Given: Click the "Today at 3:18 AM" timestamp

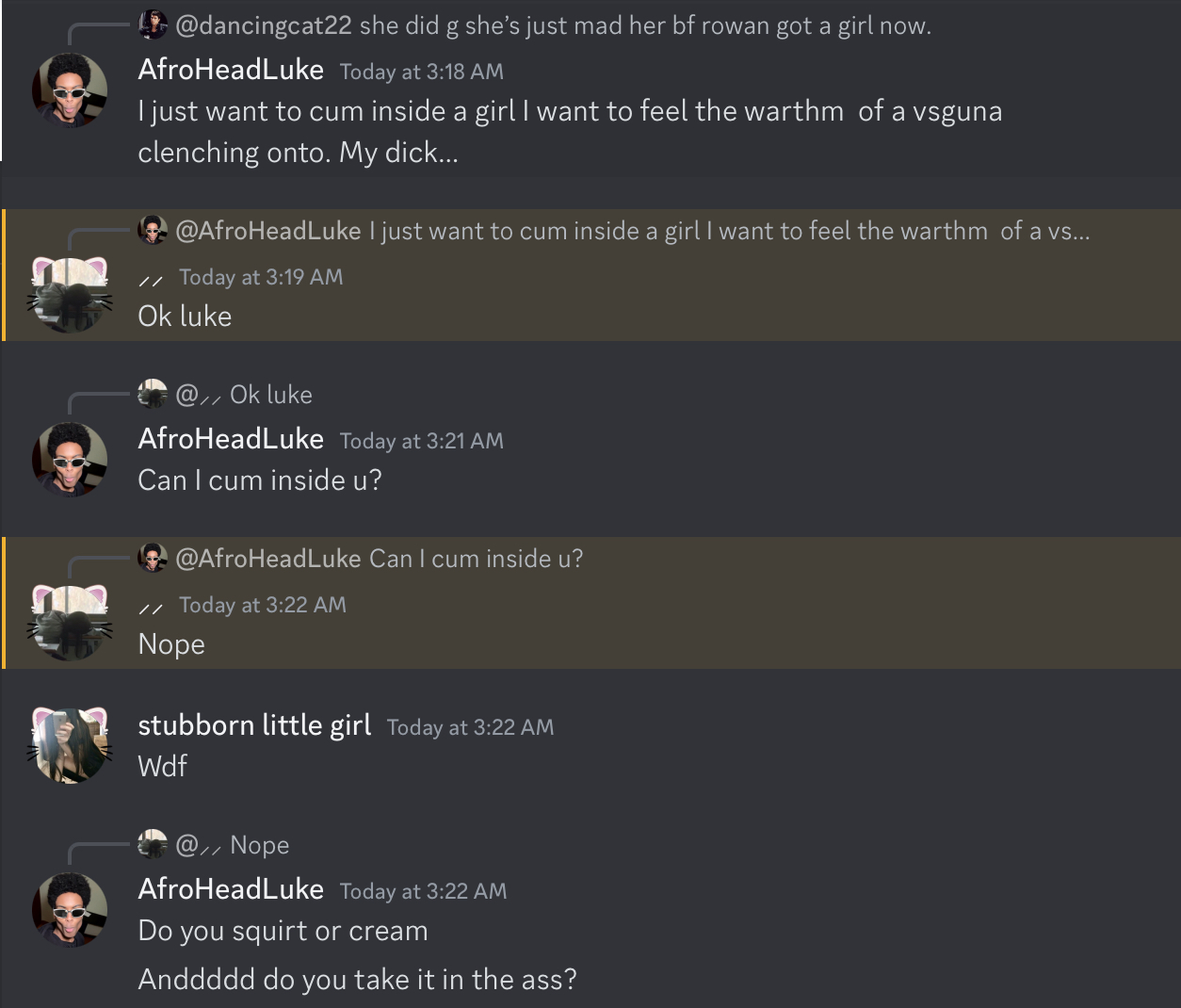Looking at the screenshot, I should click(421, 72).
